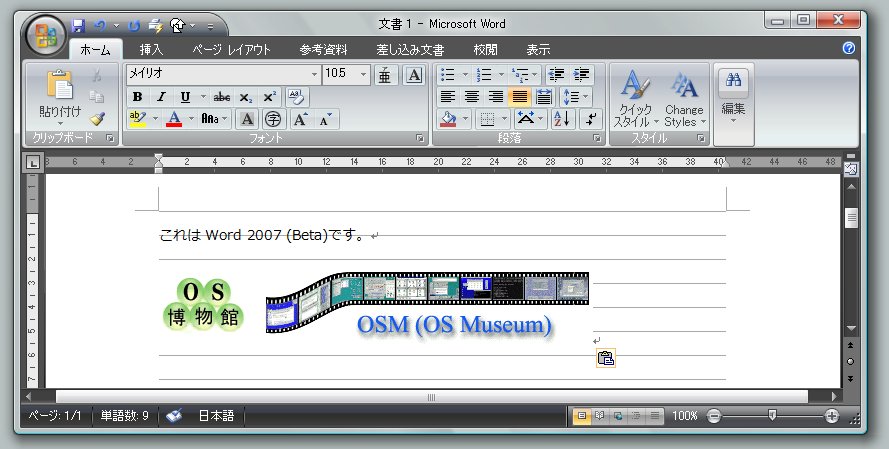Click the quick print icon
889x449 pixels.
[x=155, y=26]
